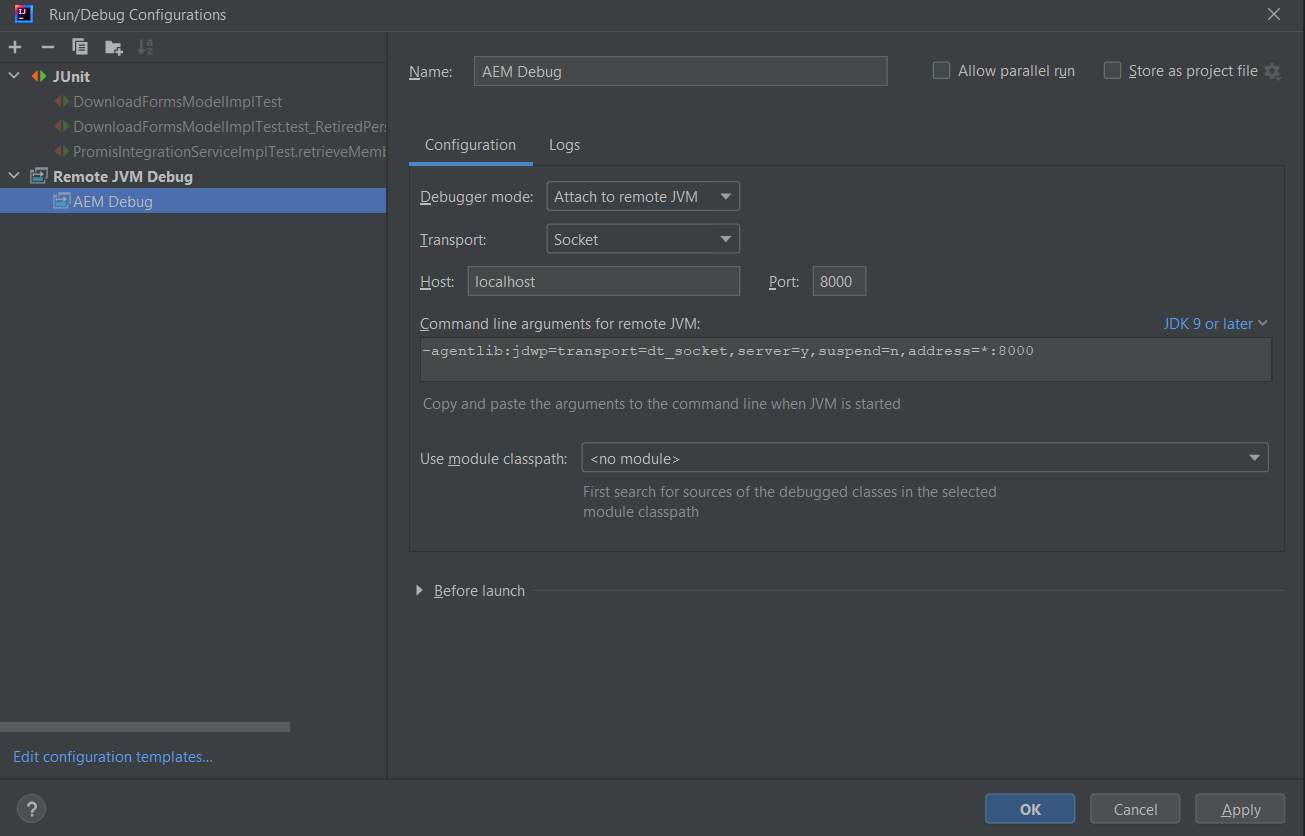The image size is (1305, 836).
Task: Collapse the JUnit tree node
Action: click(x=14, y=76)
